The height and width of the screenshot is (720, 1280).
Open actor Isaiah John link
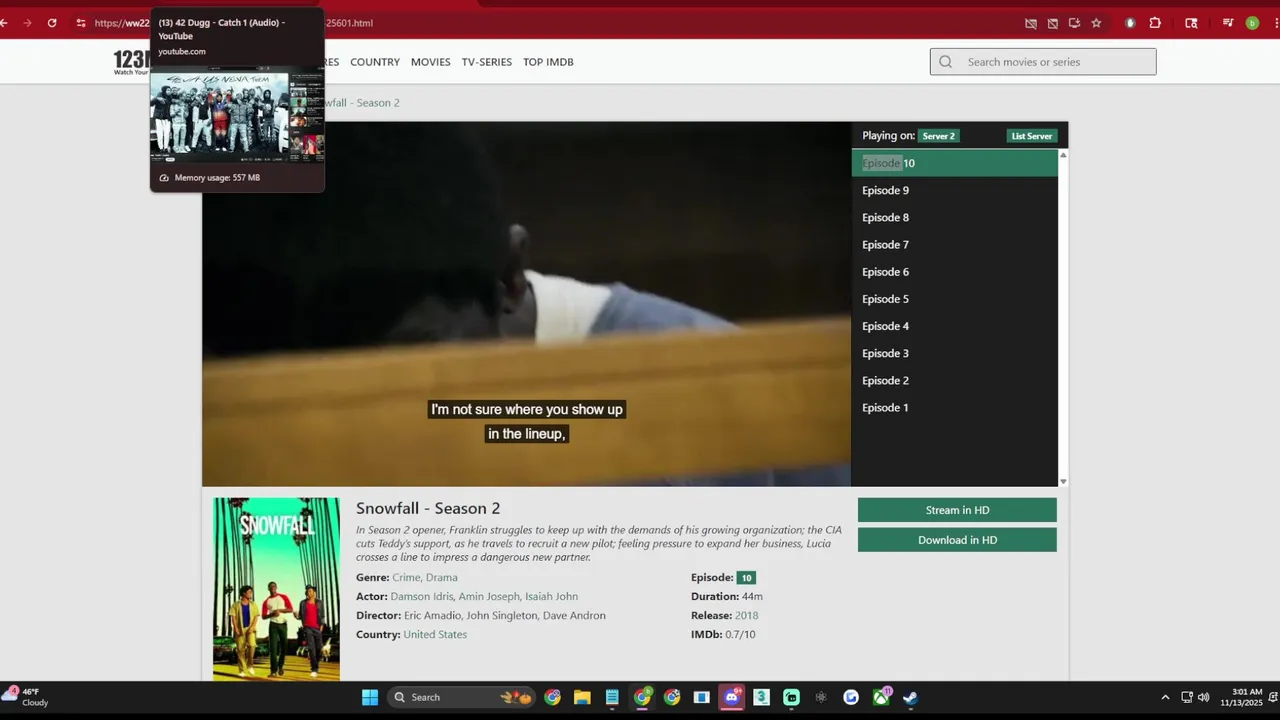[x=552, y=596]
